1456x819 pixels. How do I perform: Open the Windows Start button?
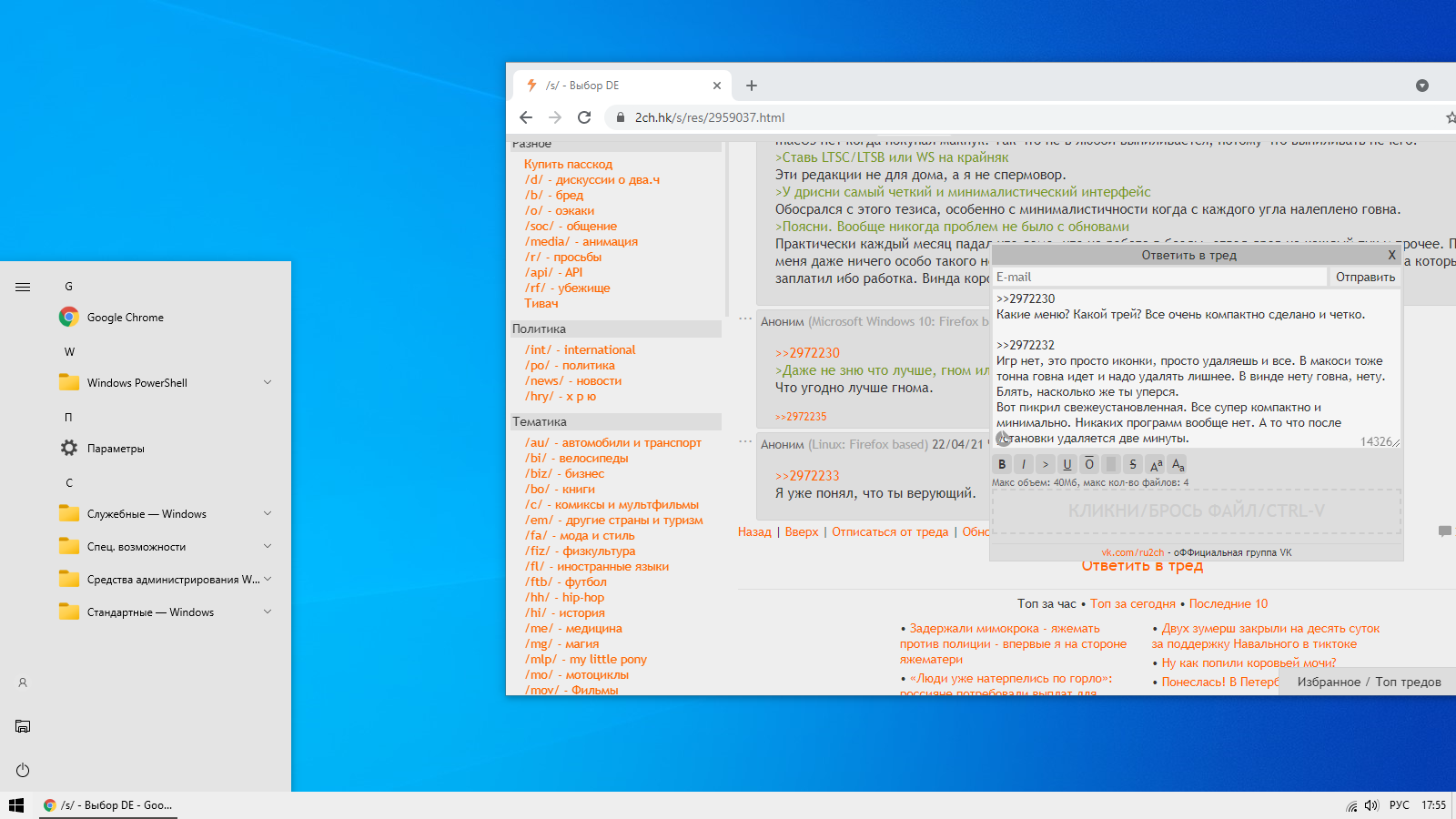[x=16, y=805]
